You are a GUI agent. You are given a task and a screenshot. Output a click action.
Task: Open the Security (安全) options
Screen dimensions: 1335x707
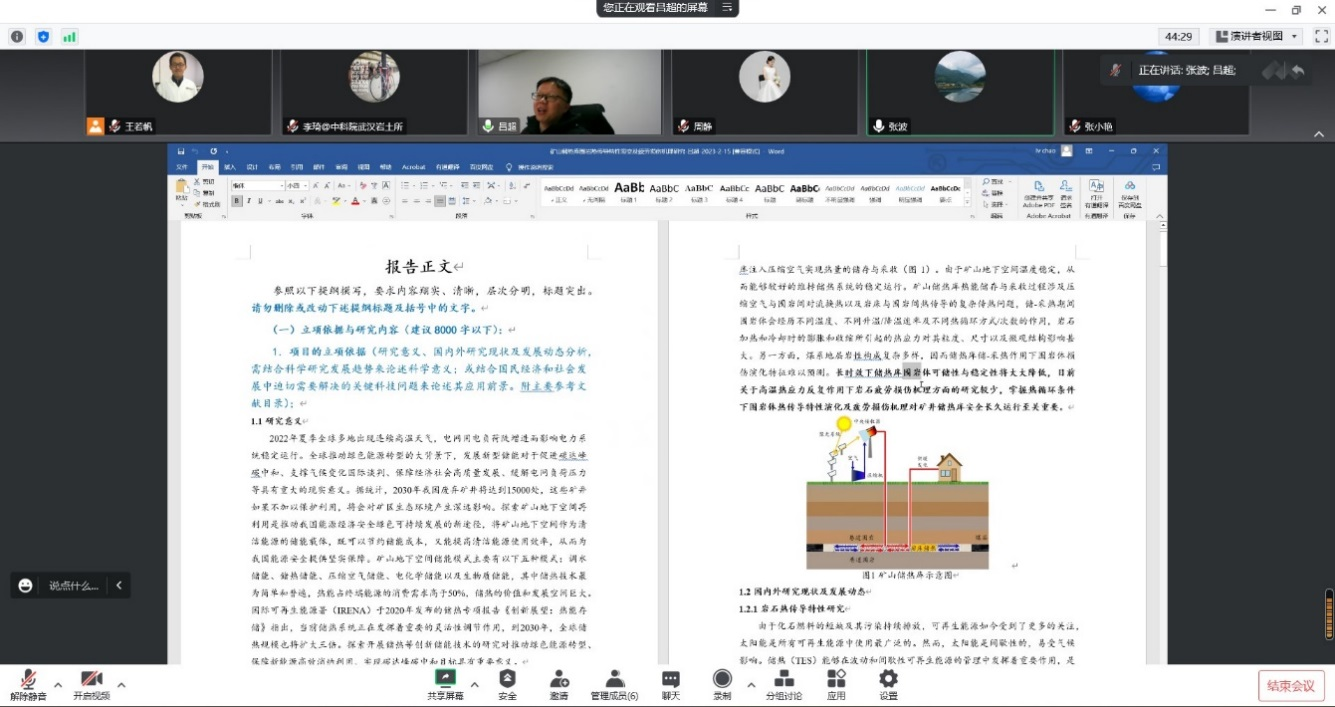tap(507, 683)
